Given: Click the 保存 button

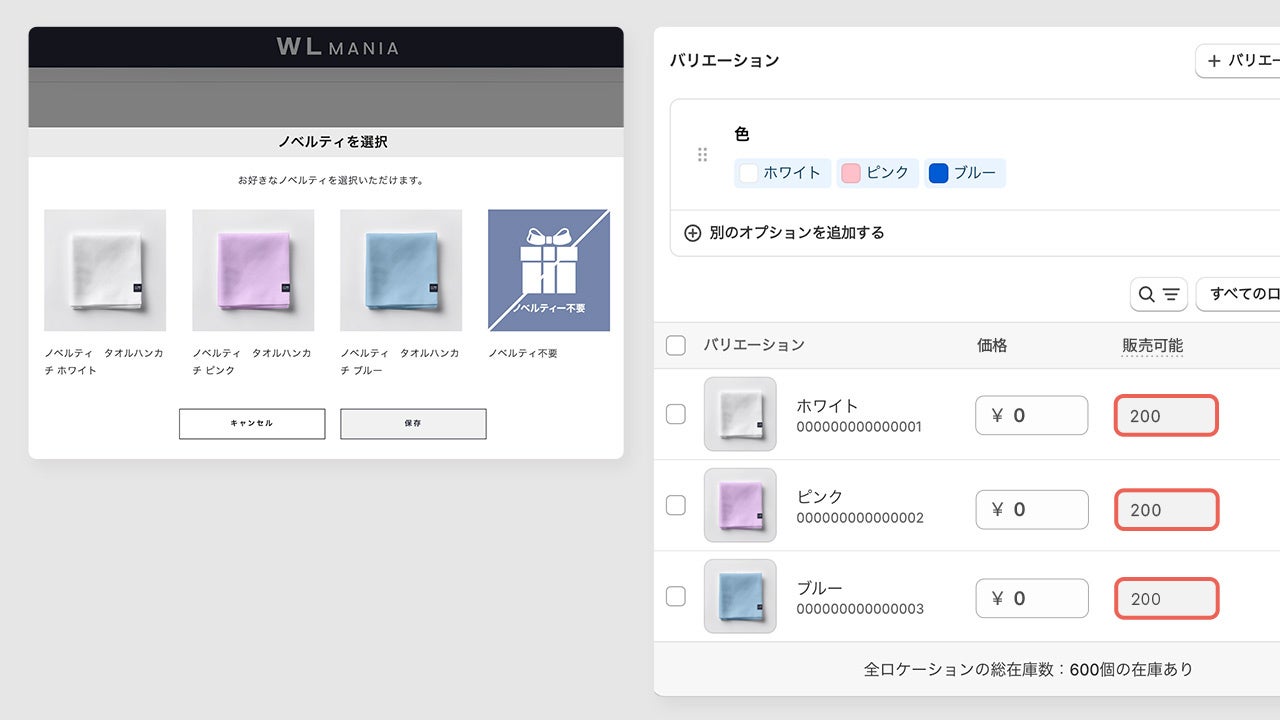Looking at the screenshot, I should point(413,424).
